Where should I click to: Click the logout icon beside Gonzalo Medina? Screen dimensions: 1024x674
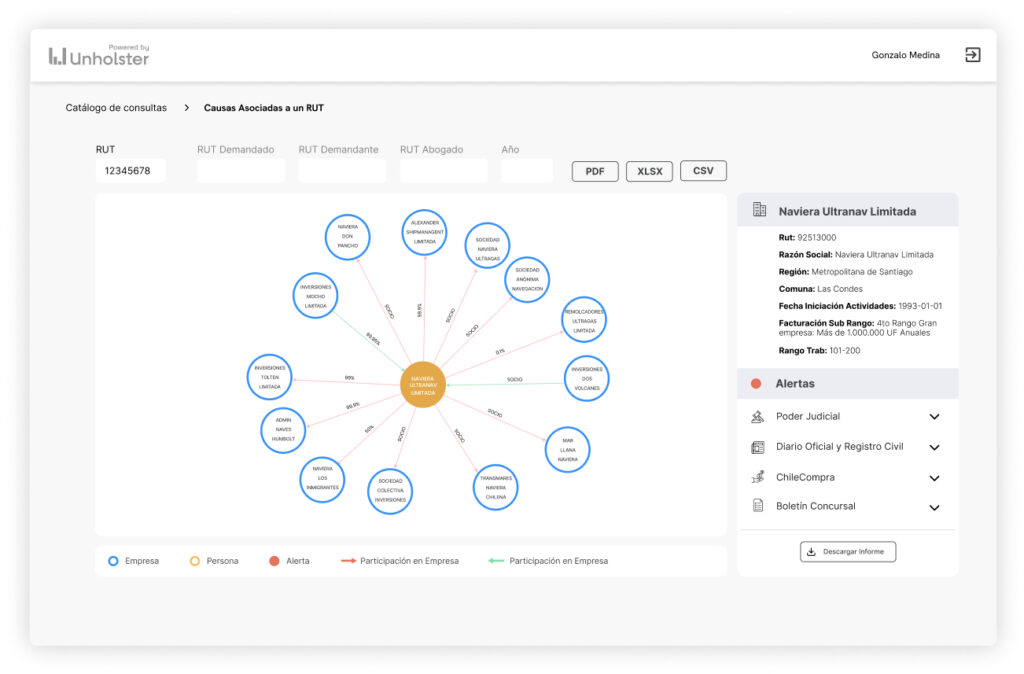click(x=972, y=55)
